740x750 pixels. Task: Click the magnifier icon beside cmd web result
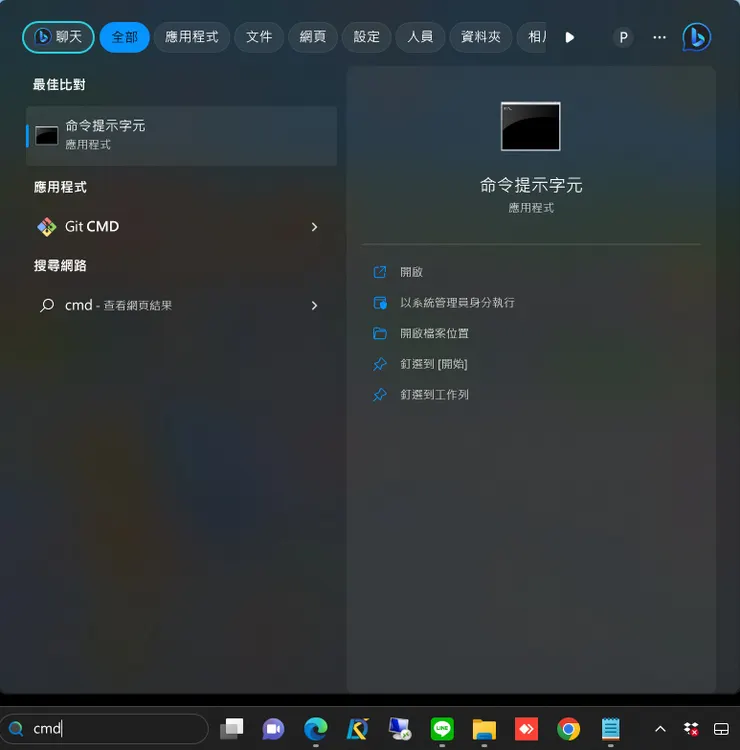47,305
